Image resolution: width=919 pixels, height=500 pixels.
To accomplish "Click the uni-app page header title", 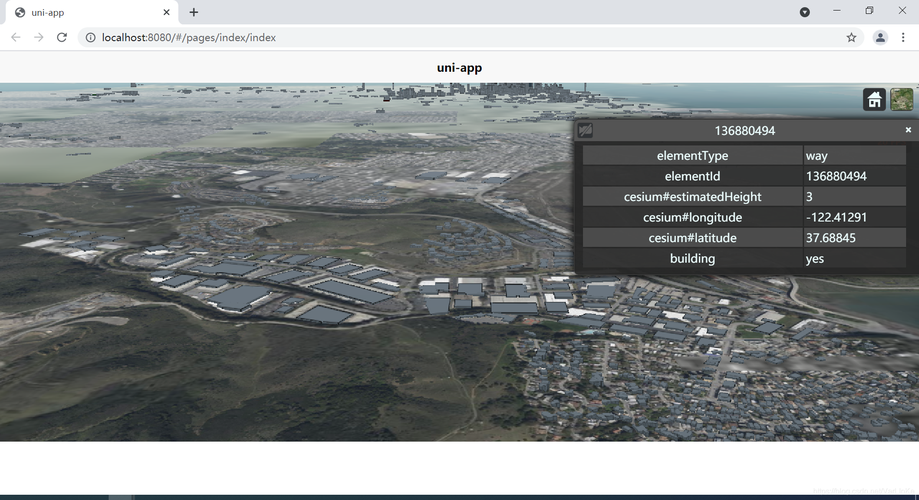I will click(x=460, y=67).
